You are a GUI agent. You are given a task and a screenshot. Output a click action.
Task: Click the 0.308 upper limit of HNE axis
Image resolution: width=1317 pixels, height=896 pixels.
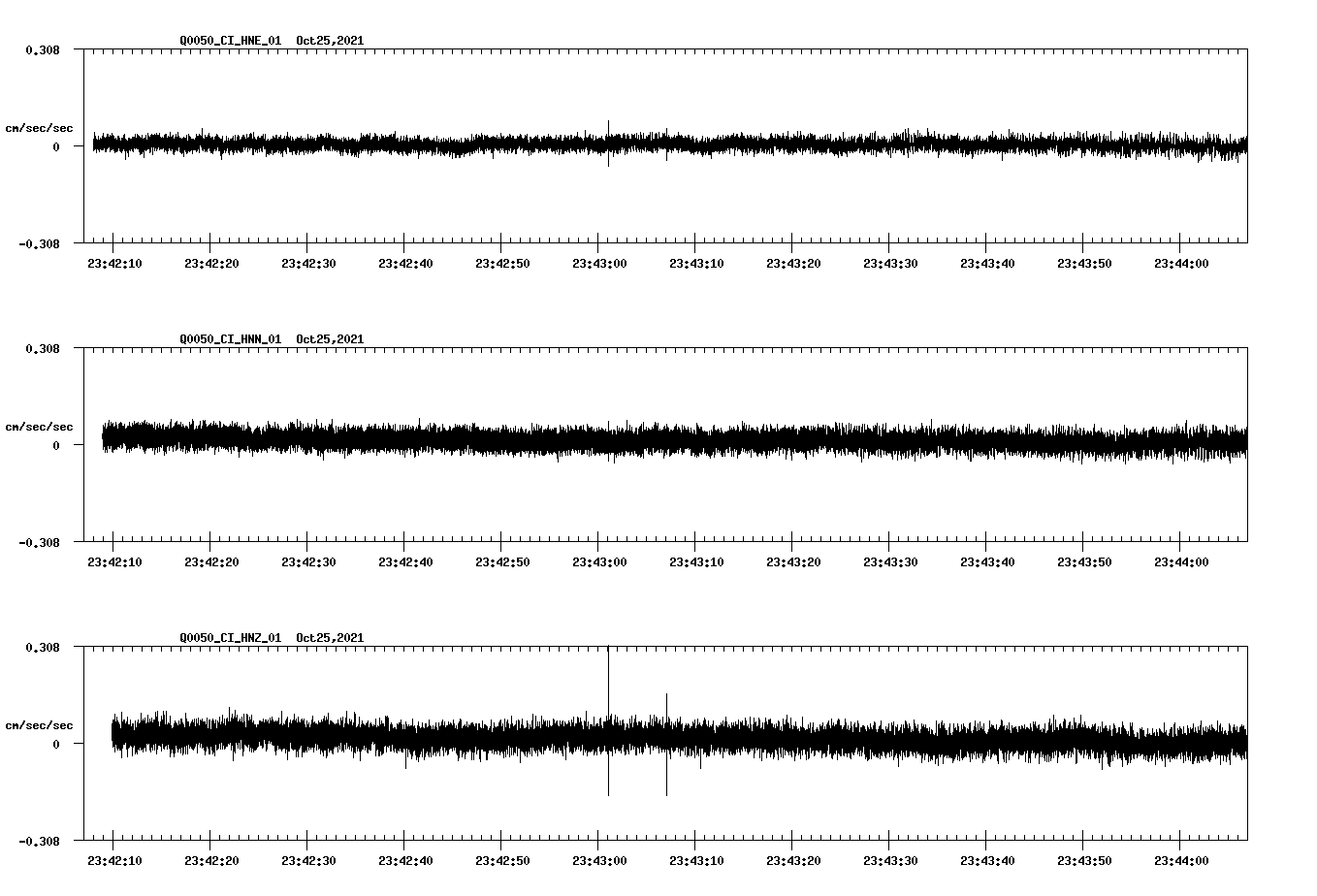pyautogui.click(x=42, y=49)
